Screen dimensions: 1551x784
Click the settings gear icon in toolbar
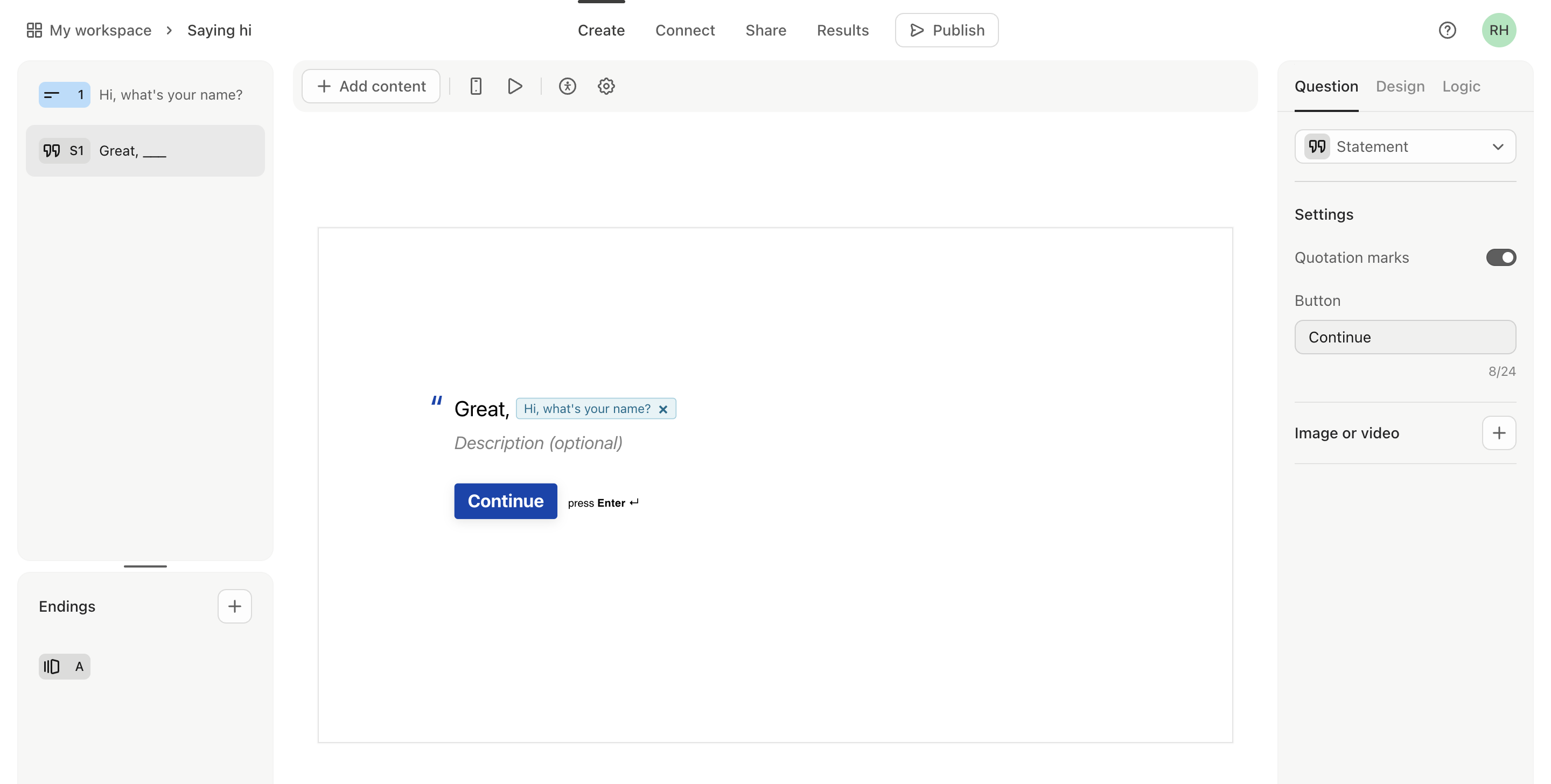(605, 85)
